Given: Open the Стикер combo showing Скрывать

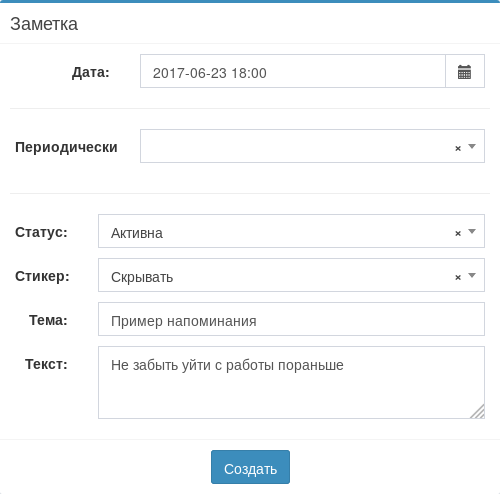Looking at the screenshot, I should (x=291, y=275).
